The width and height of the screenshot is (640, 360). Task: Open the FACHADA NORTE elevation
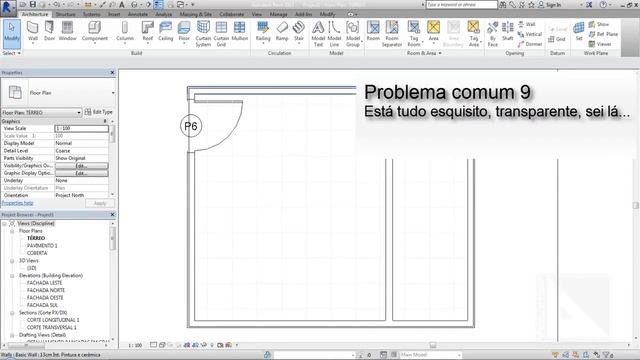[46, 290]
